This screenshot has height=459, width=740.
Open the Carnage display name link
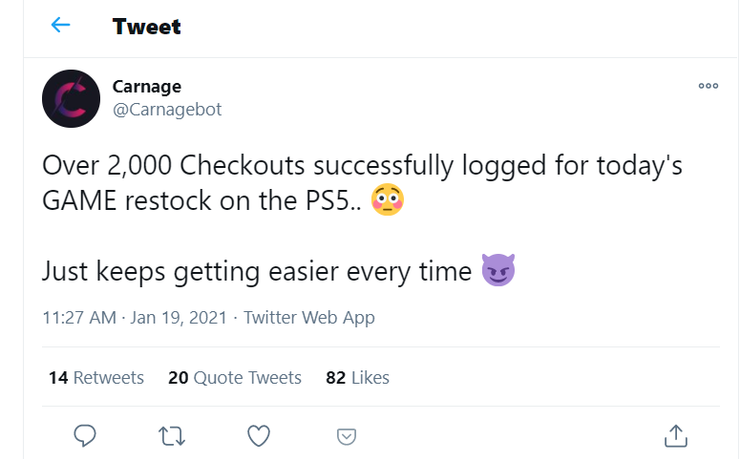pyautogui.click(x=147, y=87)
